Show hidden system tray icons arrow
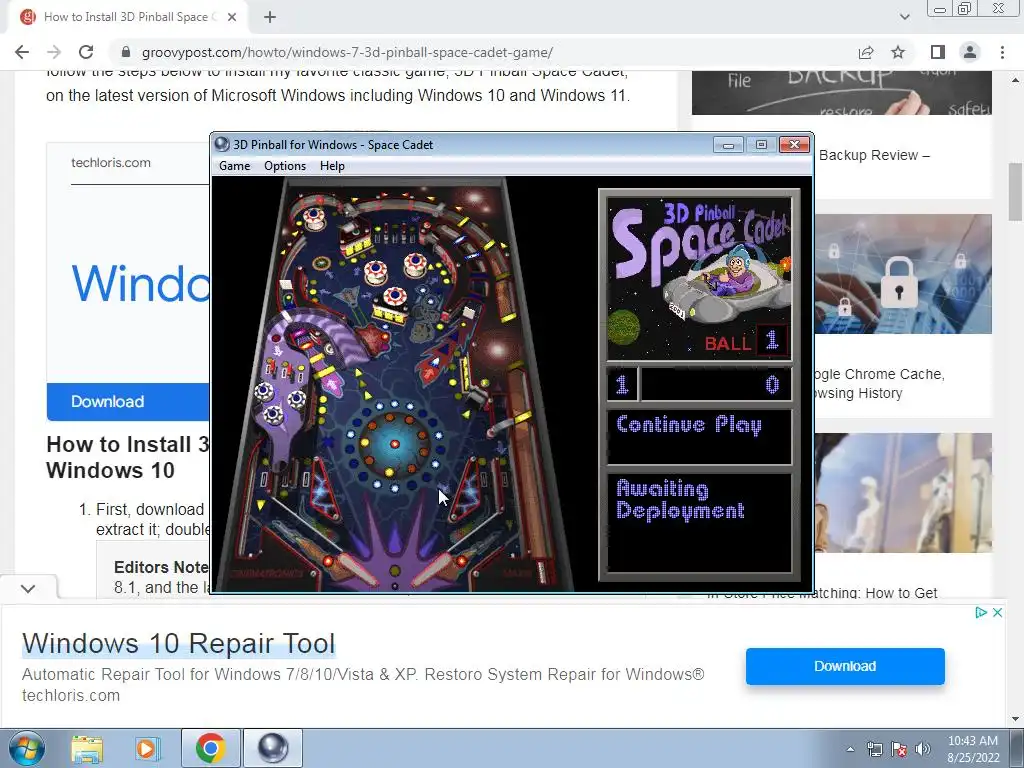Image resolution: width=1024 pixels, height=768 pixels. [x=850, y=749]
